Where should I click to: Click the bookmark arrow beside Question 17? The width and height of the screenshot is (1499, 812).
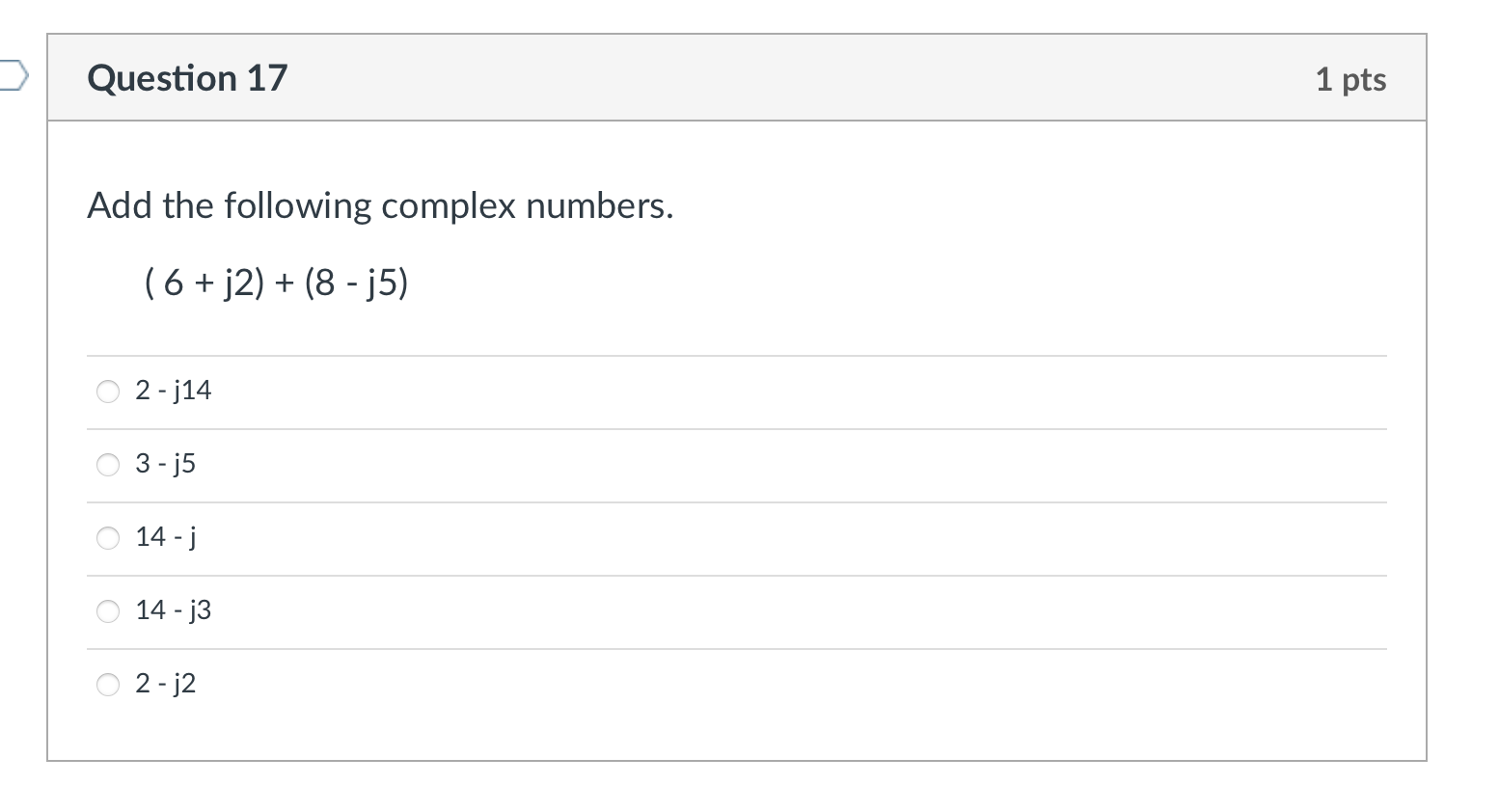click(x=14, y=76)
